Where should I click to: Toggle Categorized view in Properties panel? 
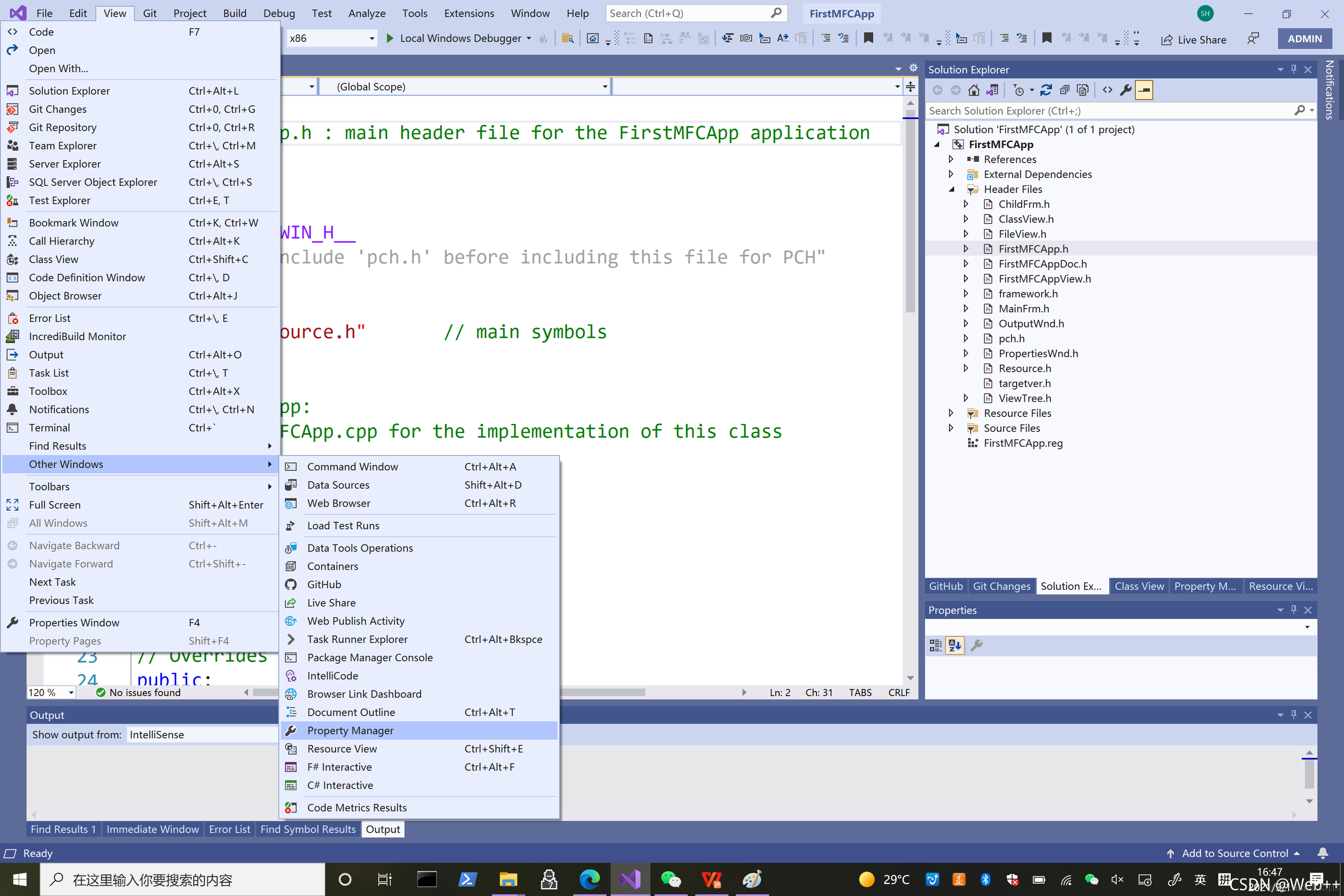click(x=935, y=646)
